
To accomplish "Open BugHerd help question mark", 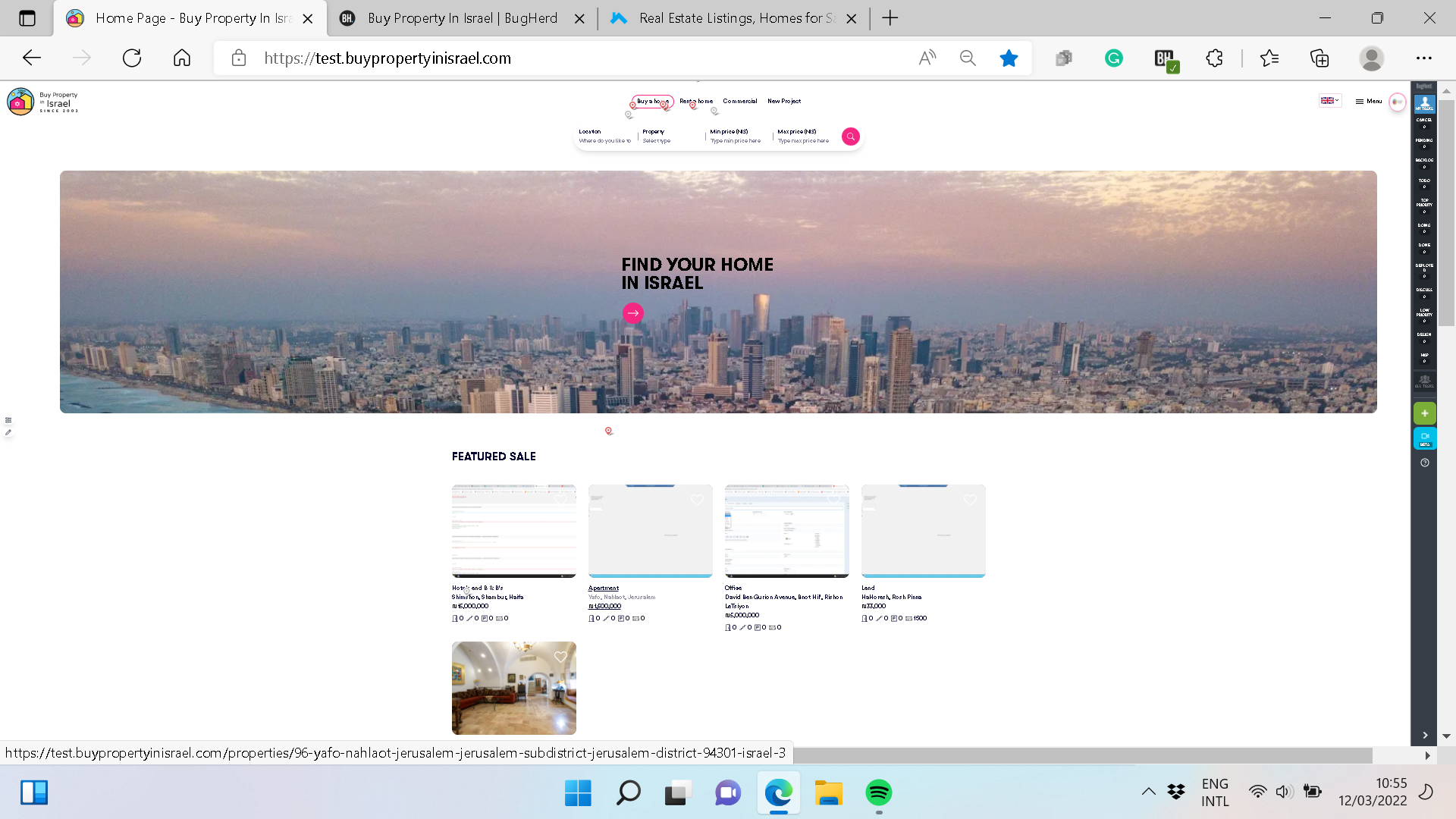I will pyautogui.click(x=1424, y=463).
